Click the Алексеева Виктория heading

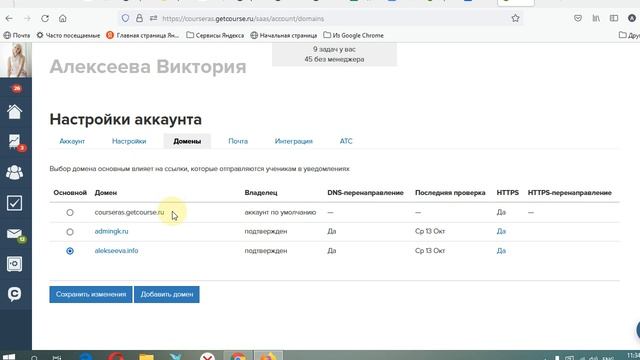[148, 67]
